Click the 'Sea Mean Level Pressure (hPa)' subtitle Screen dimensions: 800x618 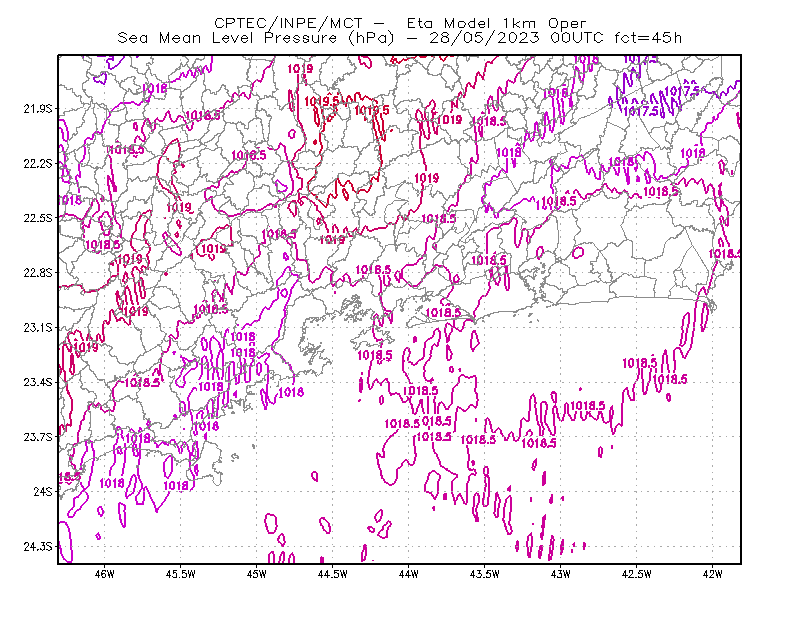pyautogui.click(x=256, y=38)
